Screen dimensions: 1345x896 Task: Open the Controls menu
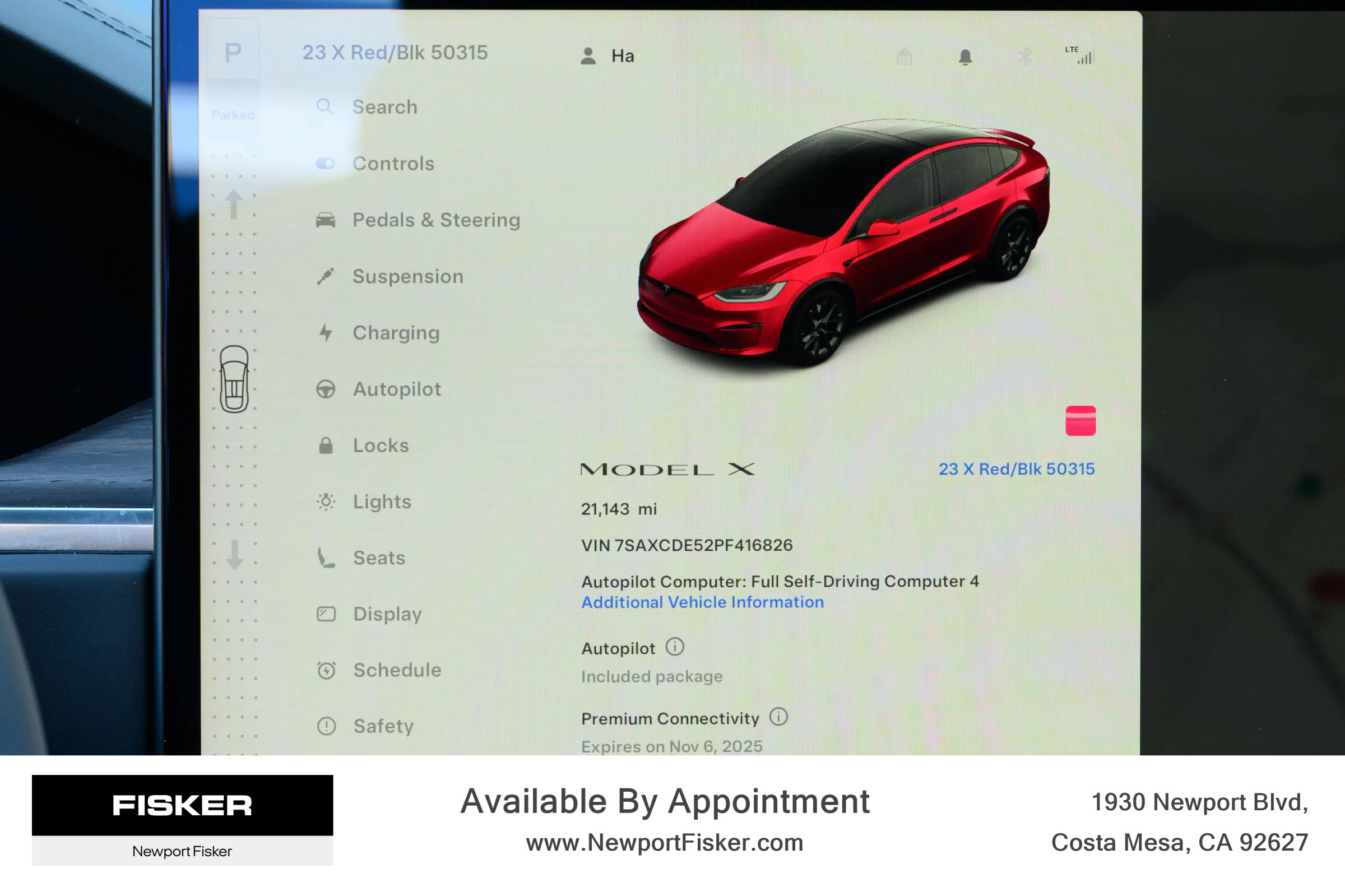point(393,164)
